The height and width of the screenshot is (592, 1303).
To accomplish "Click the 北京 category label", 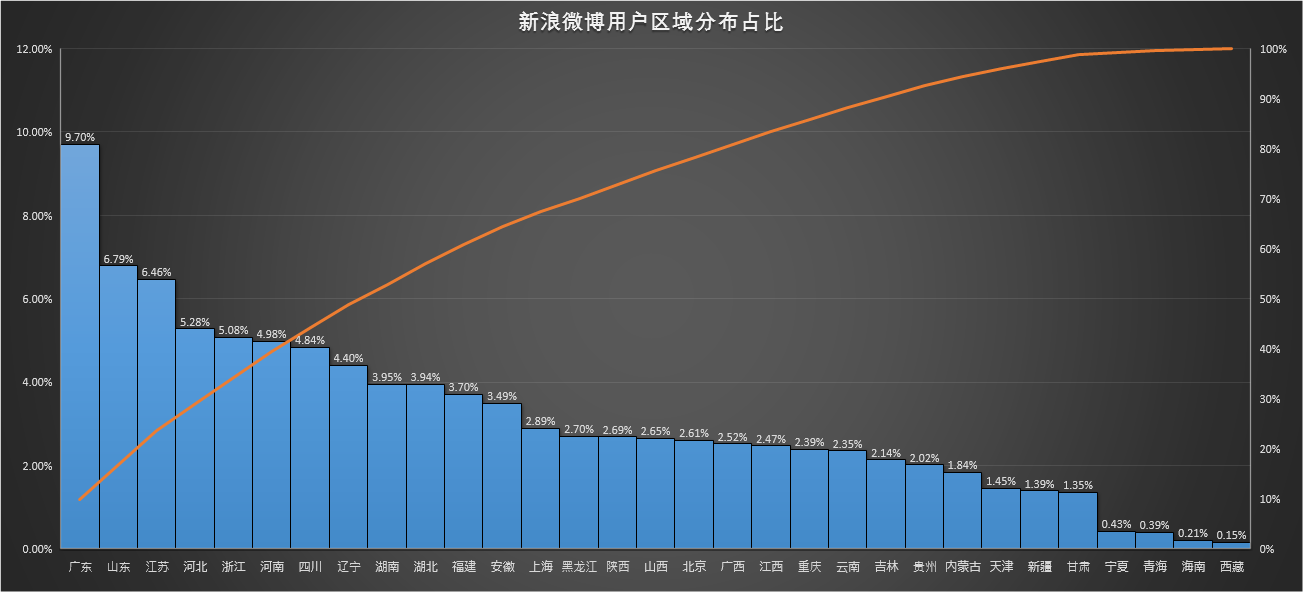I will click(x=694, y=567).
